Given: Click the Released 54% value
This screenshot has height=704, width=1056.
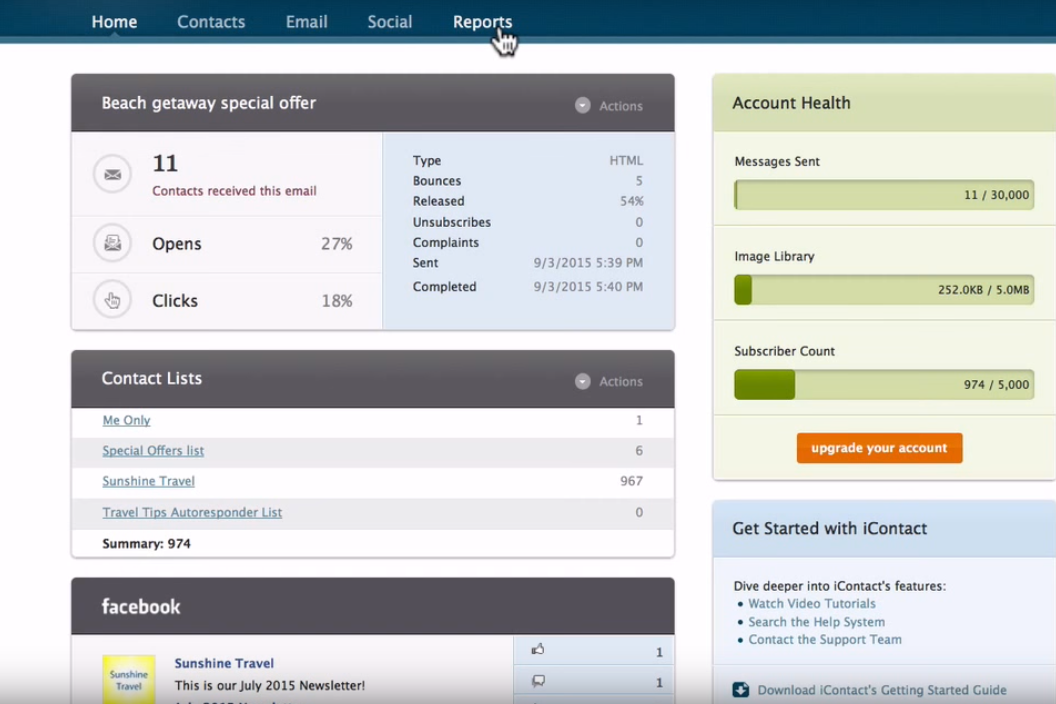Looking at the screenshot, I should coord(631,201).
